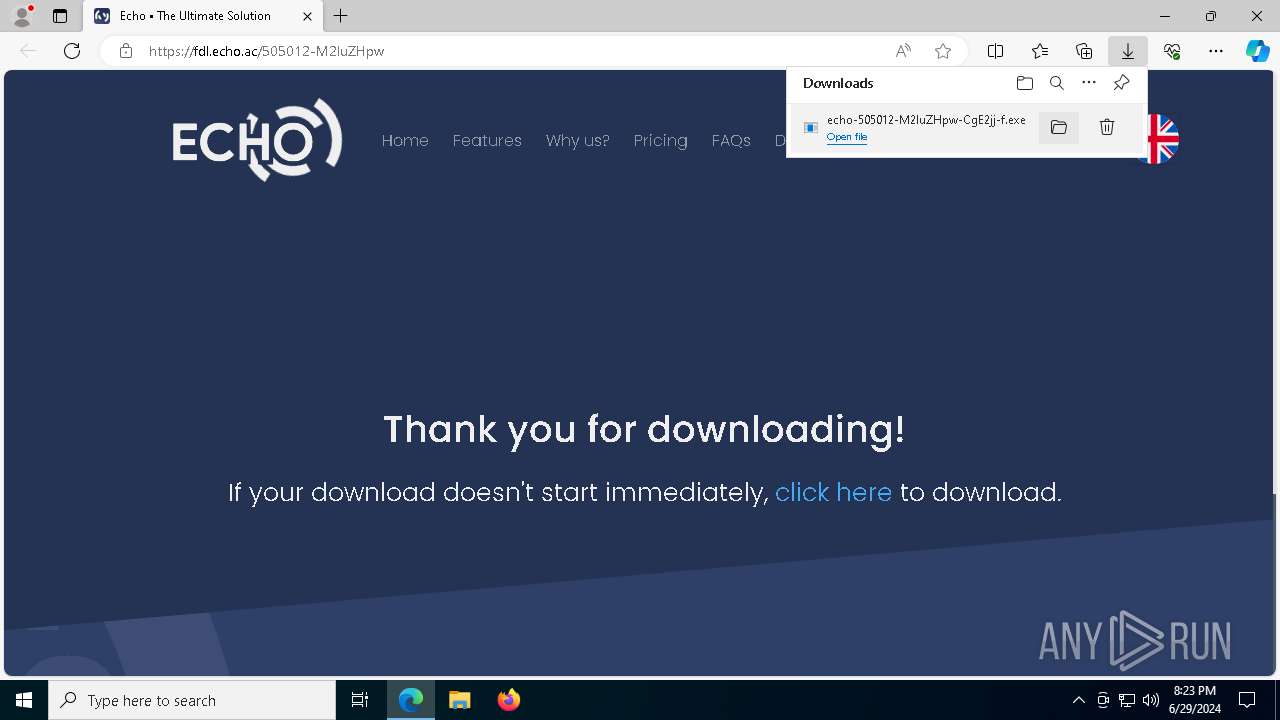The width and height of the screenshot is (1280, 720).
Task: Toggle split screen view
Action: 996,51
